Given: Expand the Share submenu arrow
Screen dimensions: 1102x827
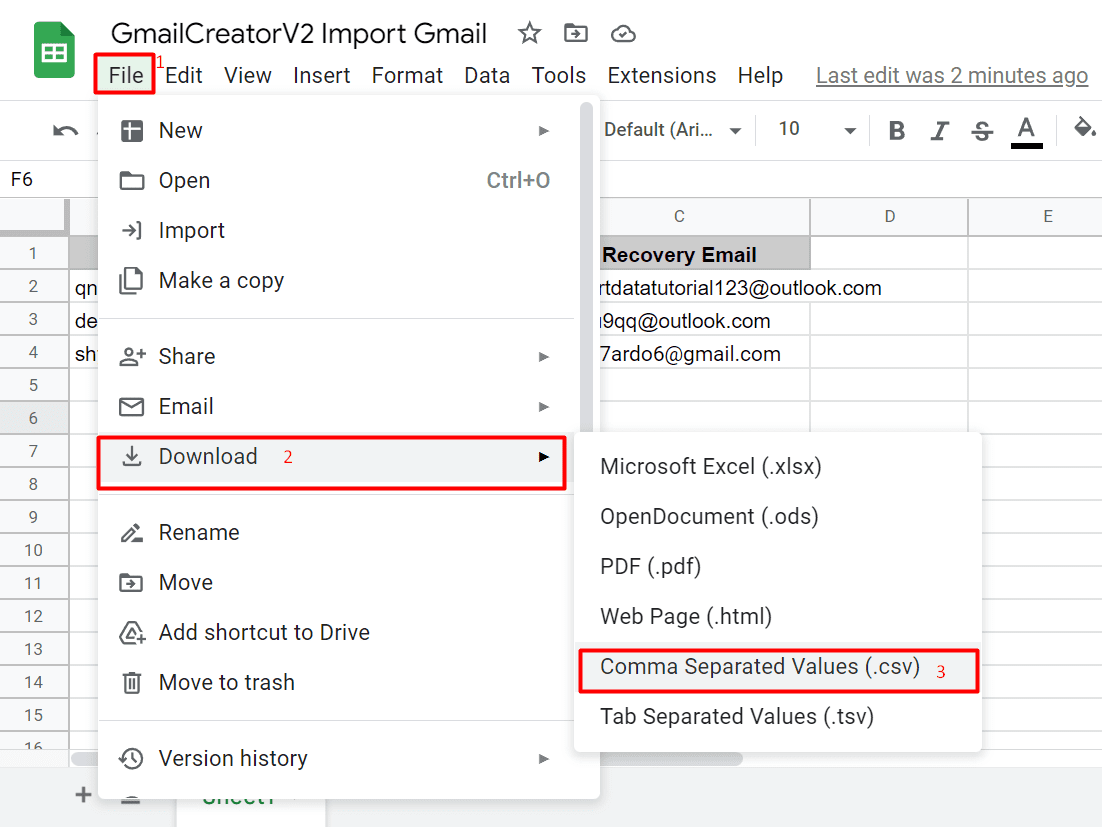Looking at the screenshot, I should [x=543, y=357].
